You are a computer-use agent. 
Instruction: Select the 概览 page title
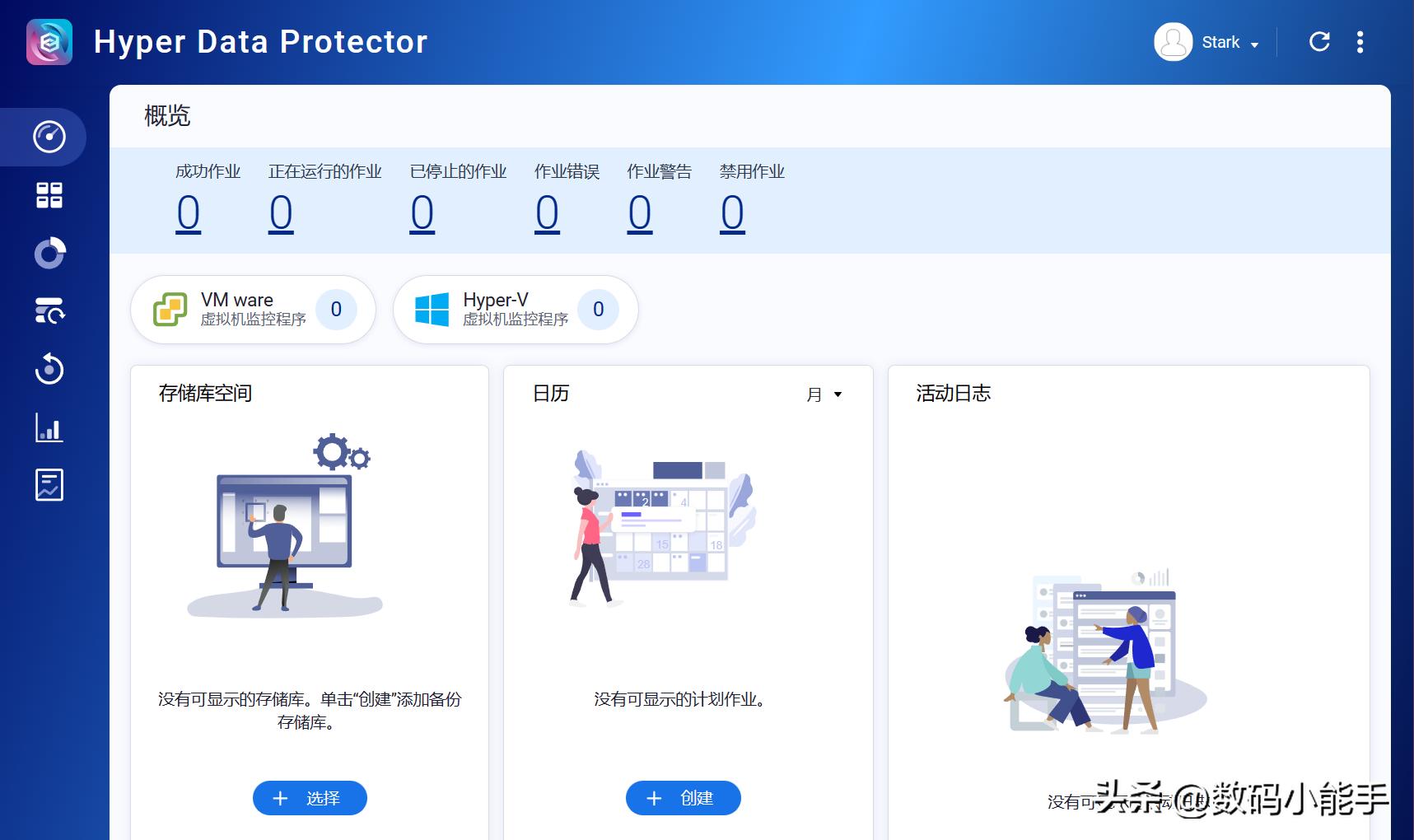point(169,116)
